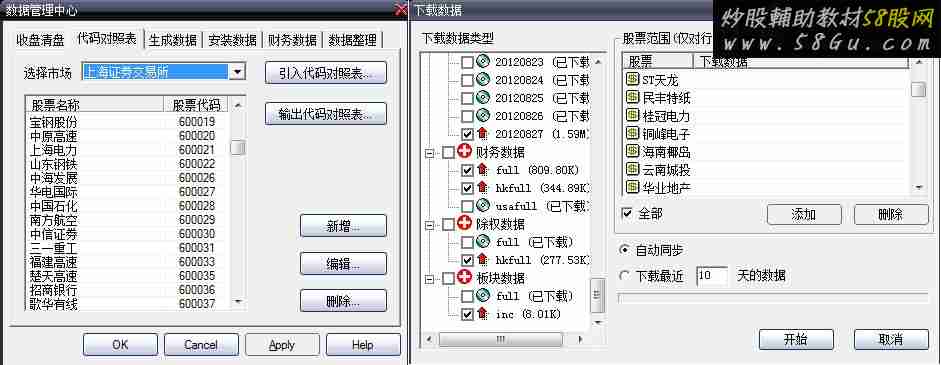
Task: Click the Cancel button
Action: click(x=201, y=345)
